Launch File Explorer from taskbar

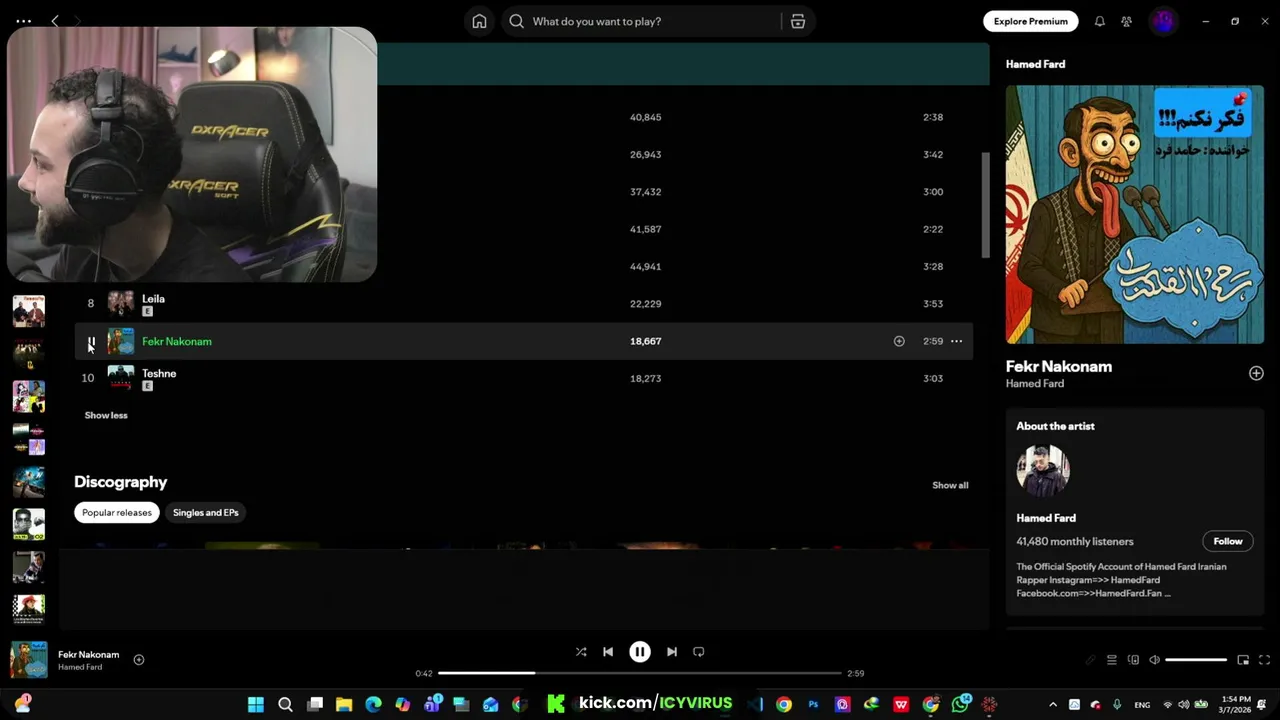point(344,704)
